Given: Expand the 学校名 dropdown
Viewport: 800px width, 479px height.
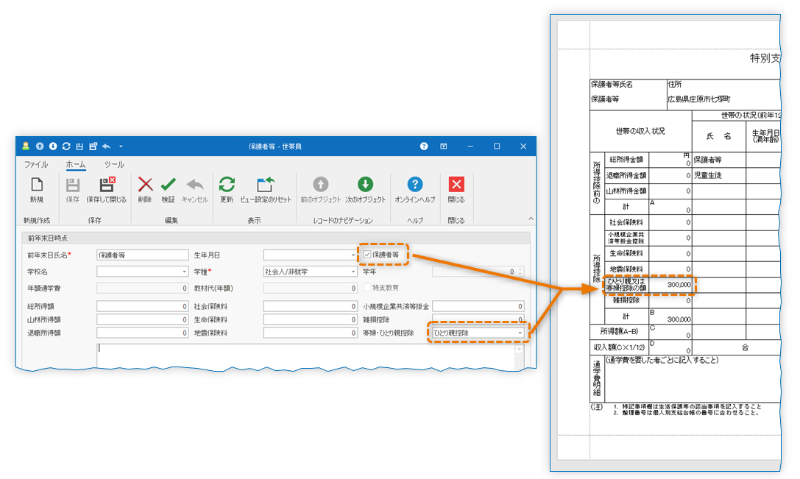Looking at the screenshot, I should tap(184, 271).
